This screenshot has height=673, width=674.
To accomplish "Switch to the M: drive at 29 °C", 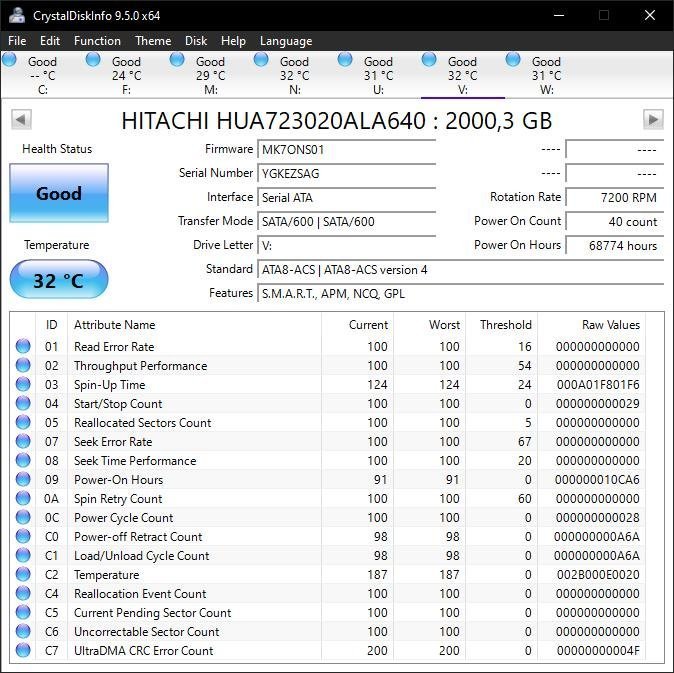I will click(210, 75).
